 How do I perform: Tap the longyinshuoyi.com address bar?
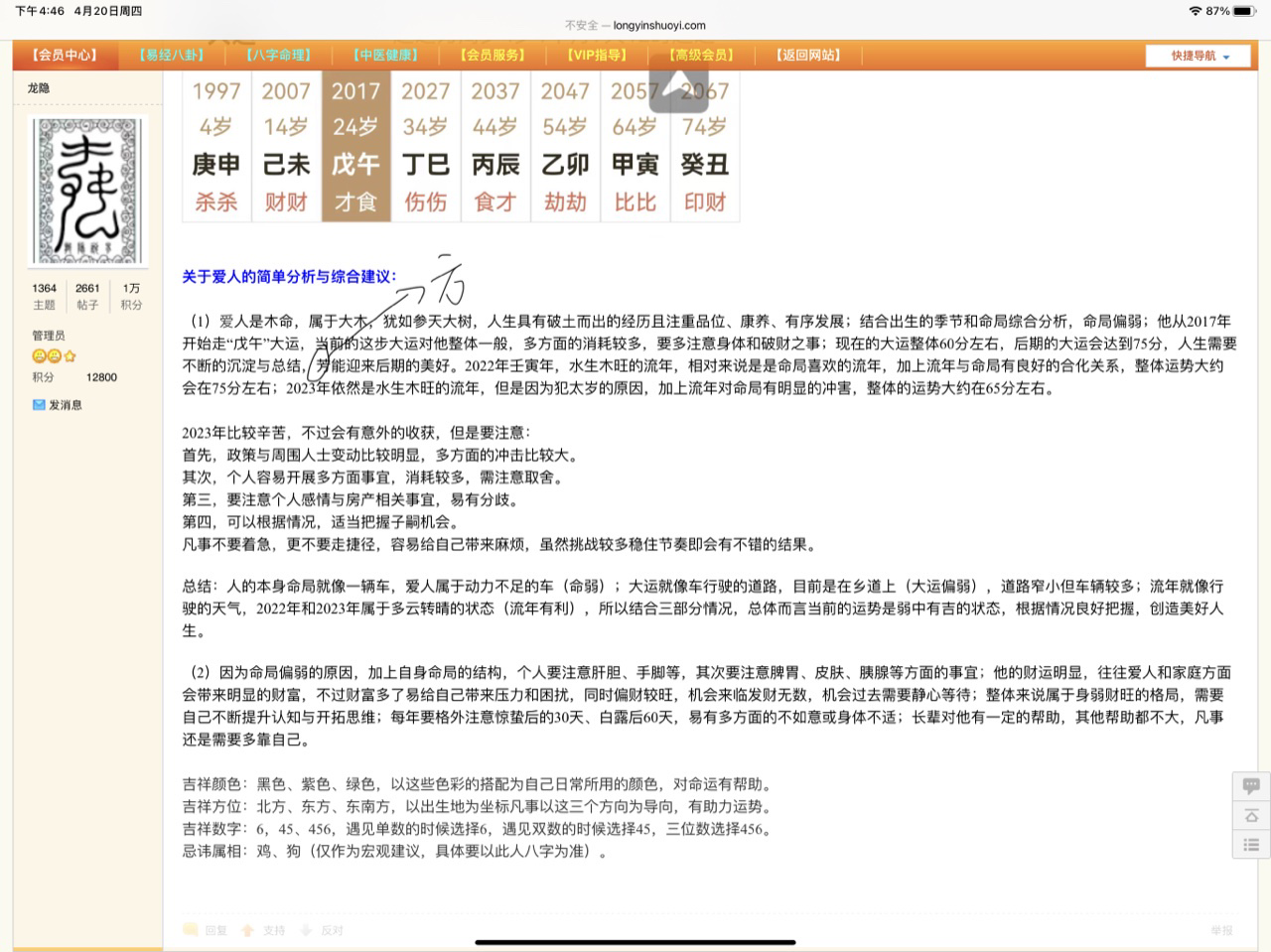[x=635, y=26]
